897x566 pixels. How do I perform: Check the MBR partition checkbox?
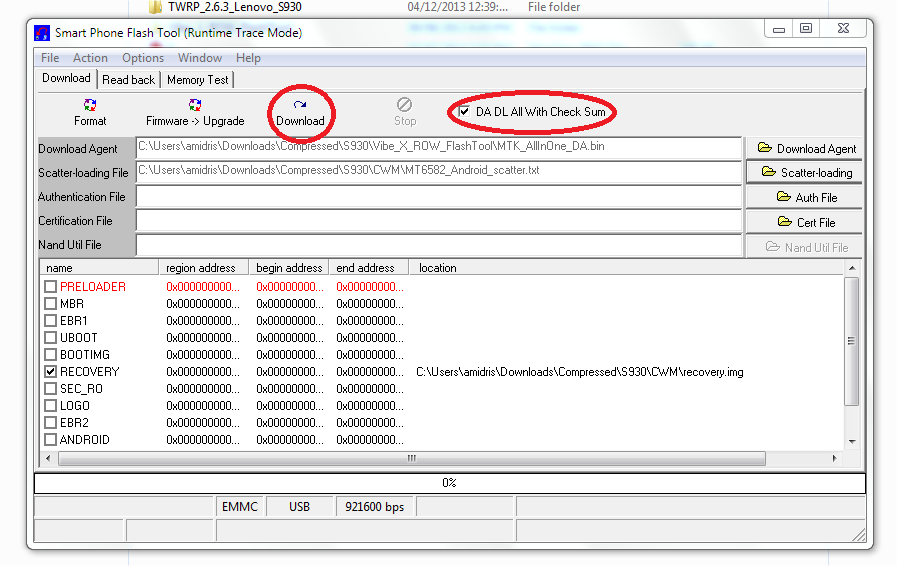[50, 304]
